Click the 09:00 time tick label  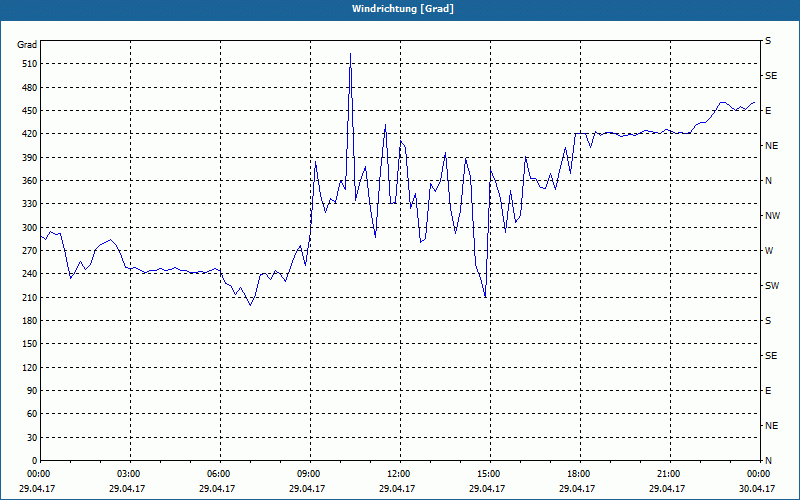pyautogui.click(x=309, y=474)
